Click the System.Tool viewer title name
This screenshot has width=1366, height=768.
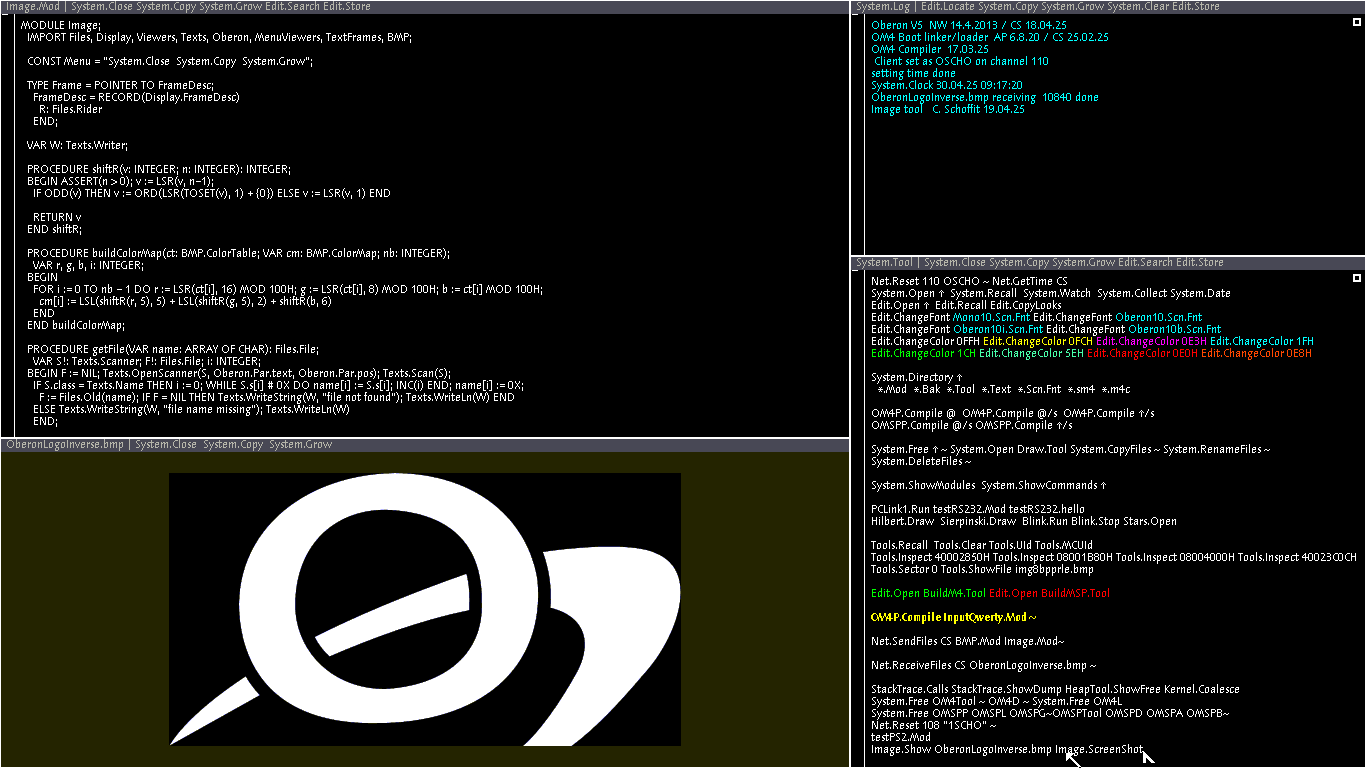pyautogui.click(x=884, y=263)
